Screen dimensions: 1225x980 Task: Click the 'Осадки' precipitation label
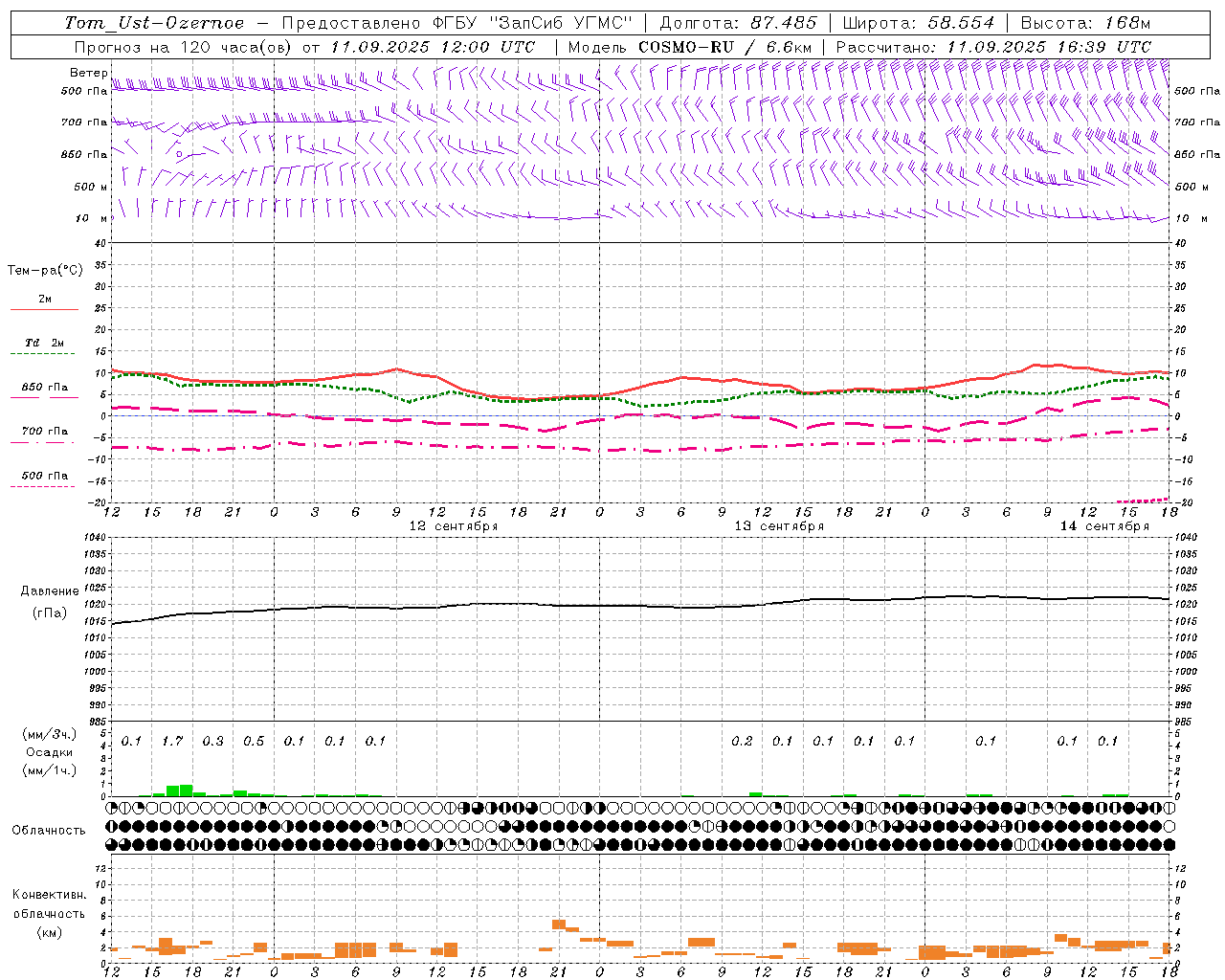(49, 752)
